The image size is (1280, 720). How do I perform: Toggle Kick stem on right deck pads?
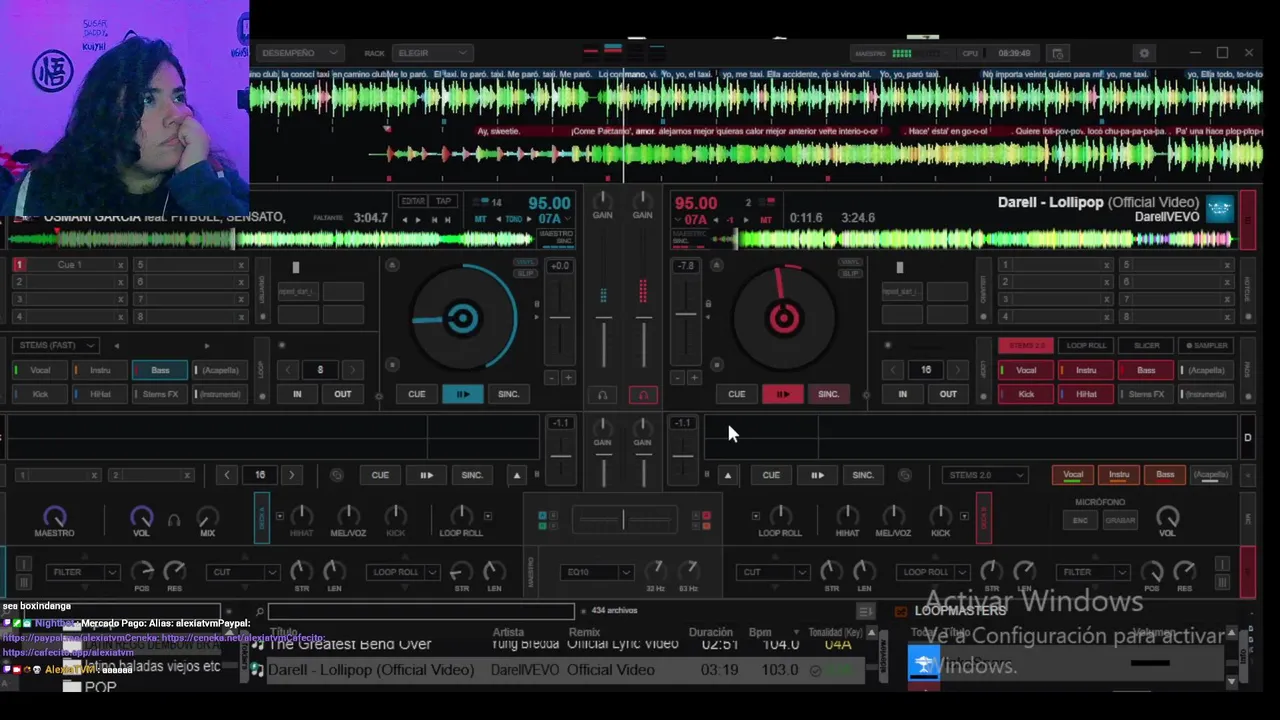click(x=1026, y=394)
